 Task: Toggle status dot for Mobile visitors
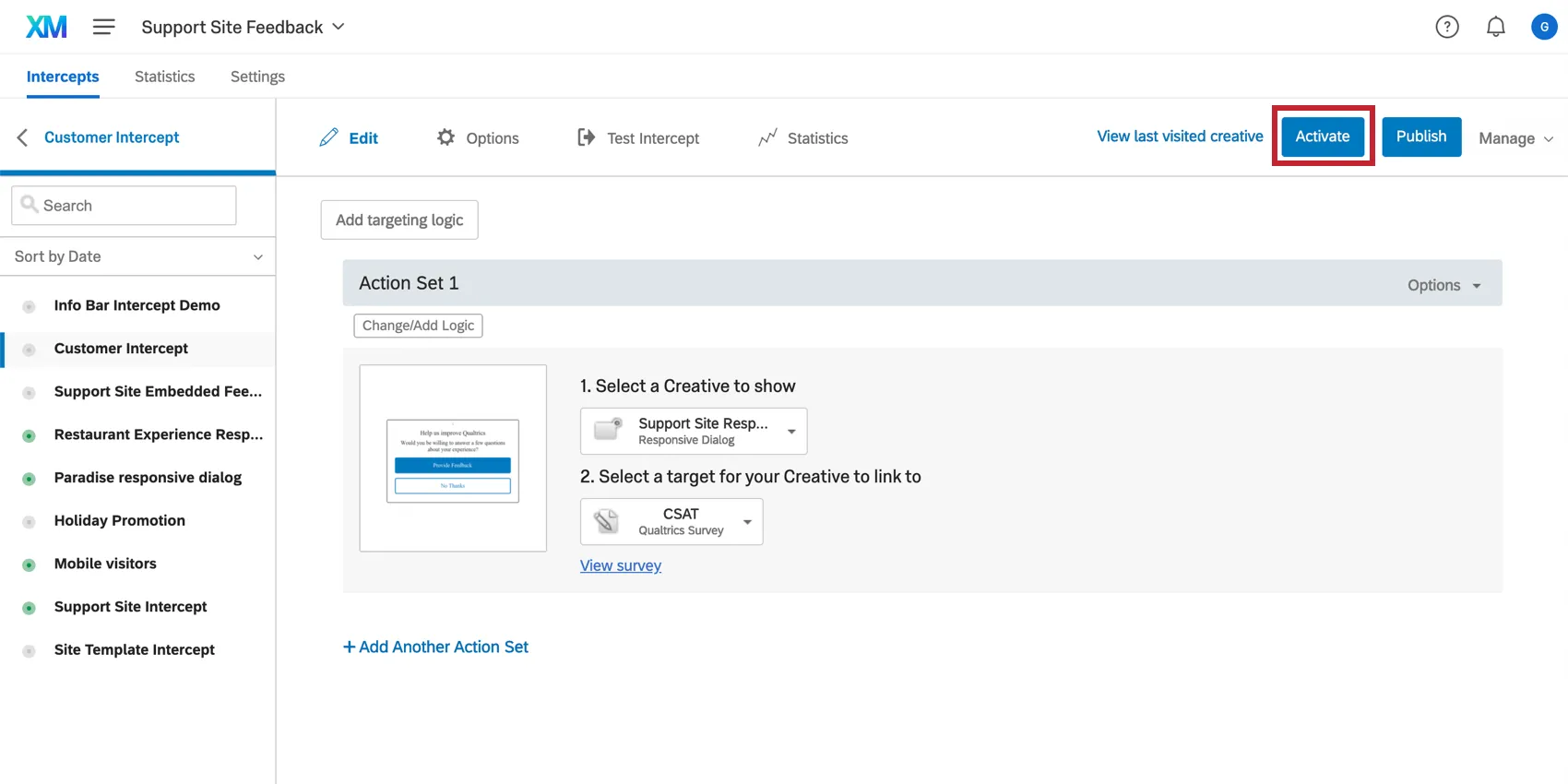30,564
